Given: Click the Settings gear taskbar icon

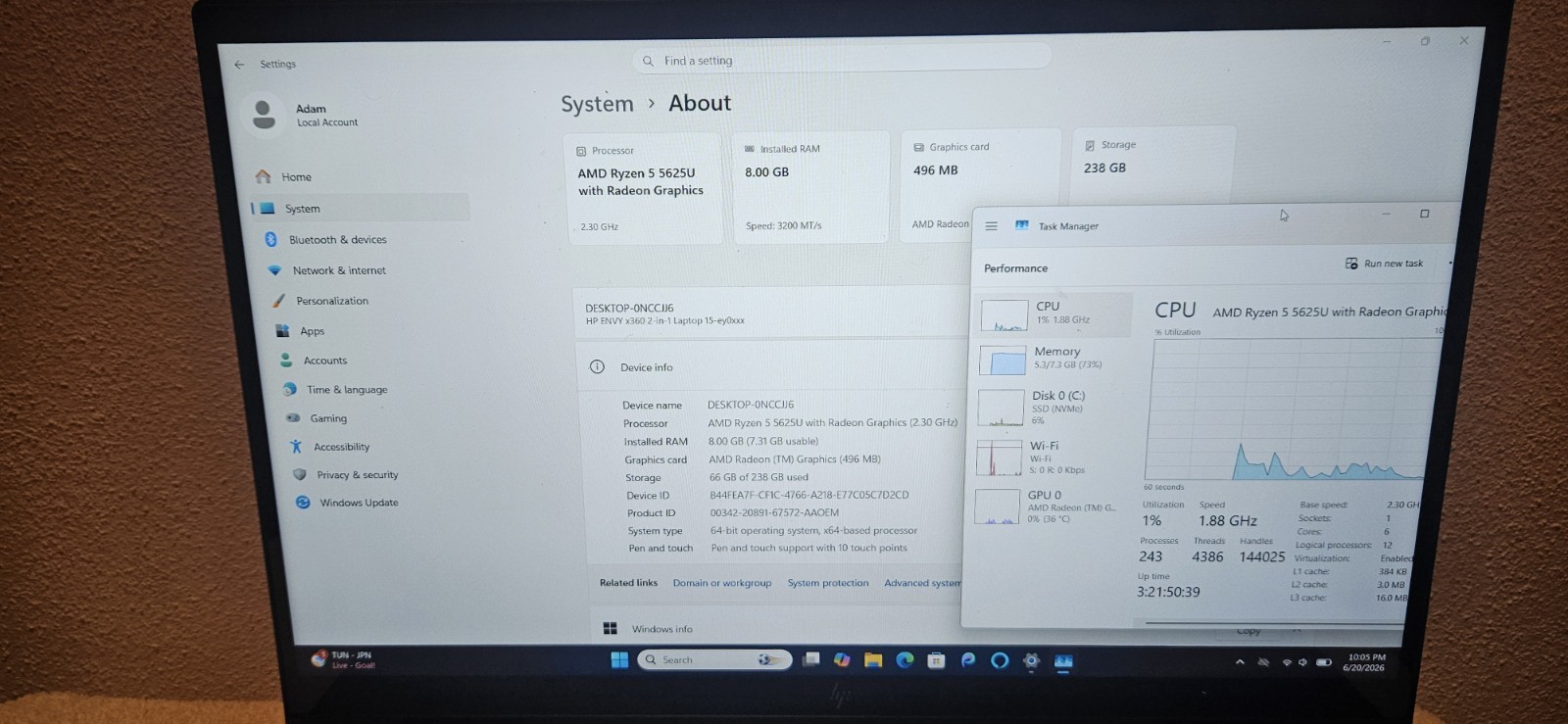Looking at the screenshot, I should [1031, 661].
